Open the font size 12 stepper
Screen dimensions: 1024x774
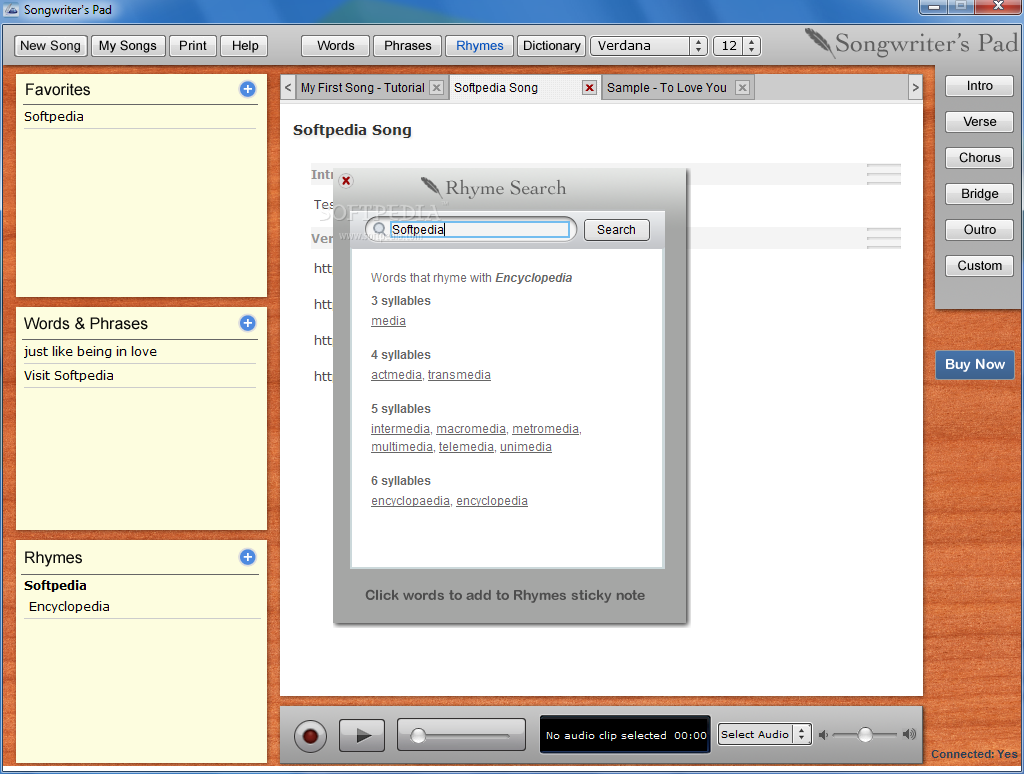click(752, 46)
